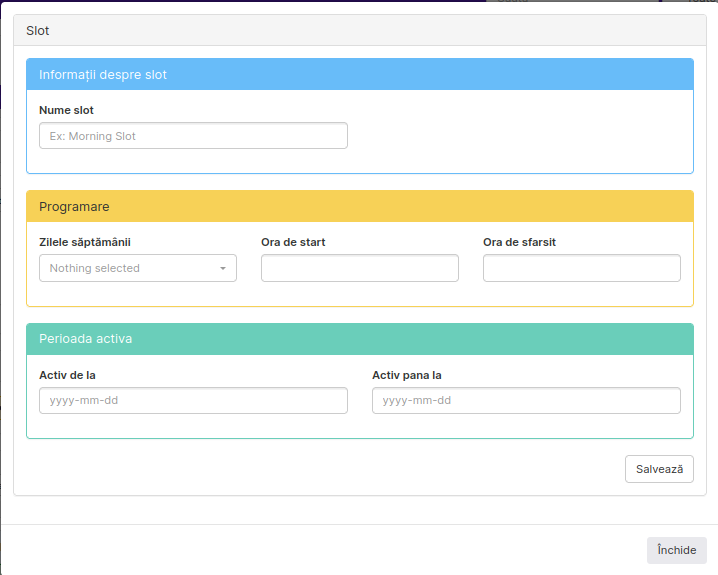The image size is (718, 575).
Task: Click the Nothing selected placeholder text
Action: click(95, 268)
